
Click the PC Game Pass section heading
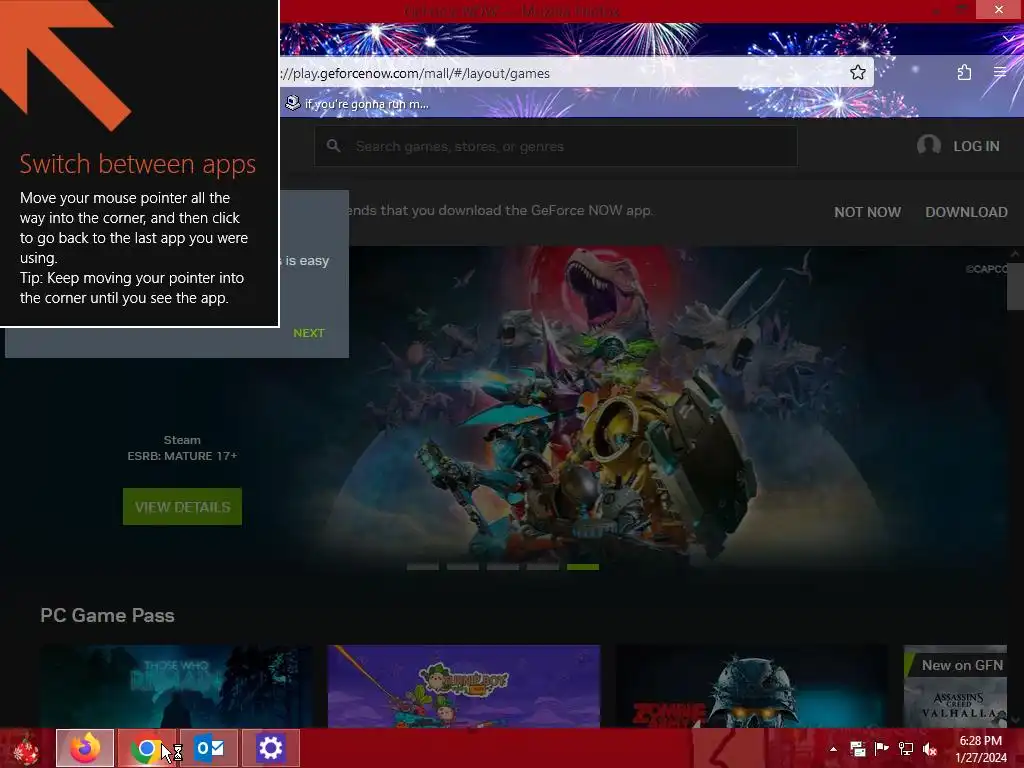[107, 615]
